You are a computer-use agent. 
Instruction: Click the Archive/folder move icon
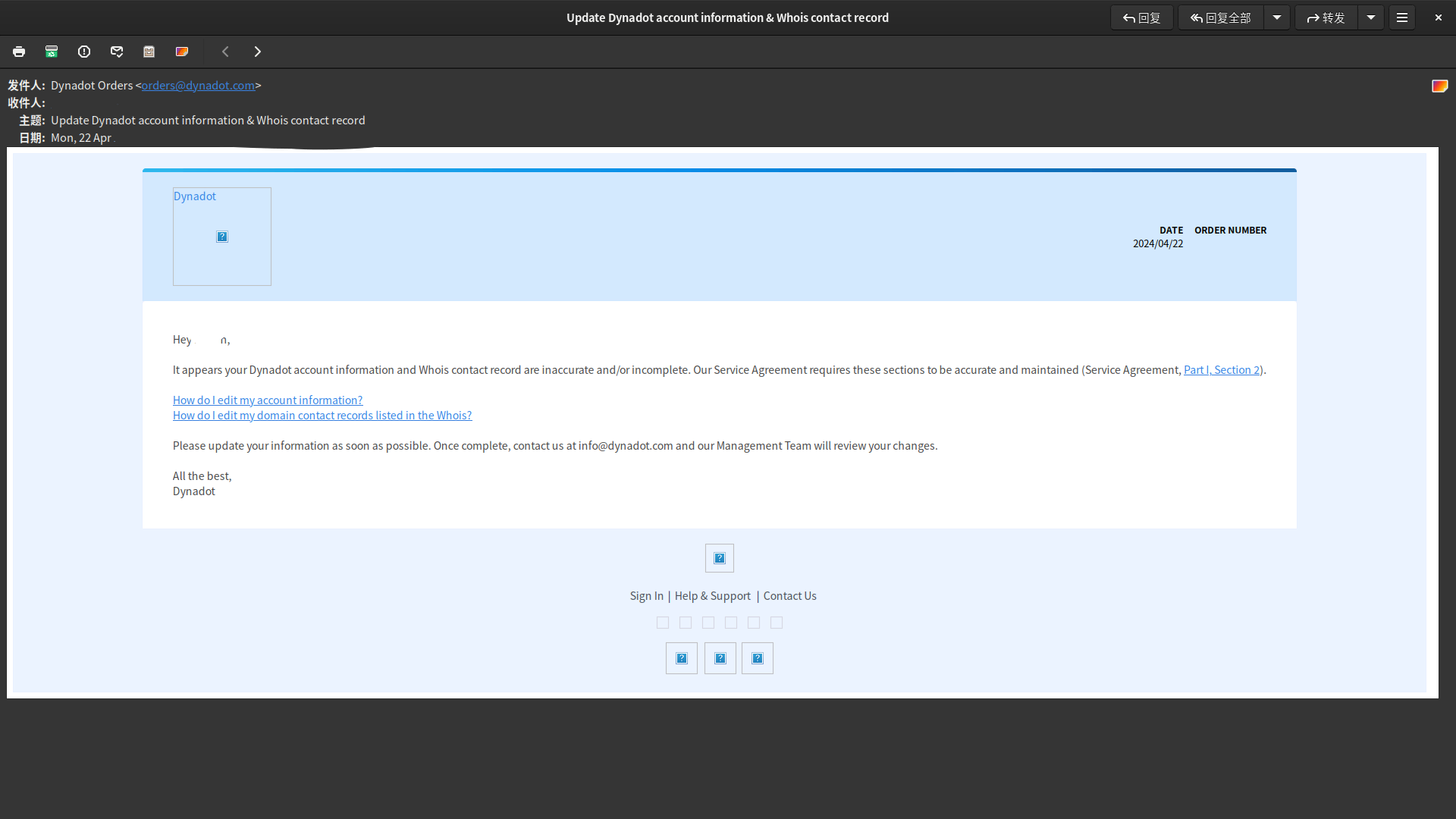click(x=149, y=51)
